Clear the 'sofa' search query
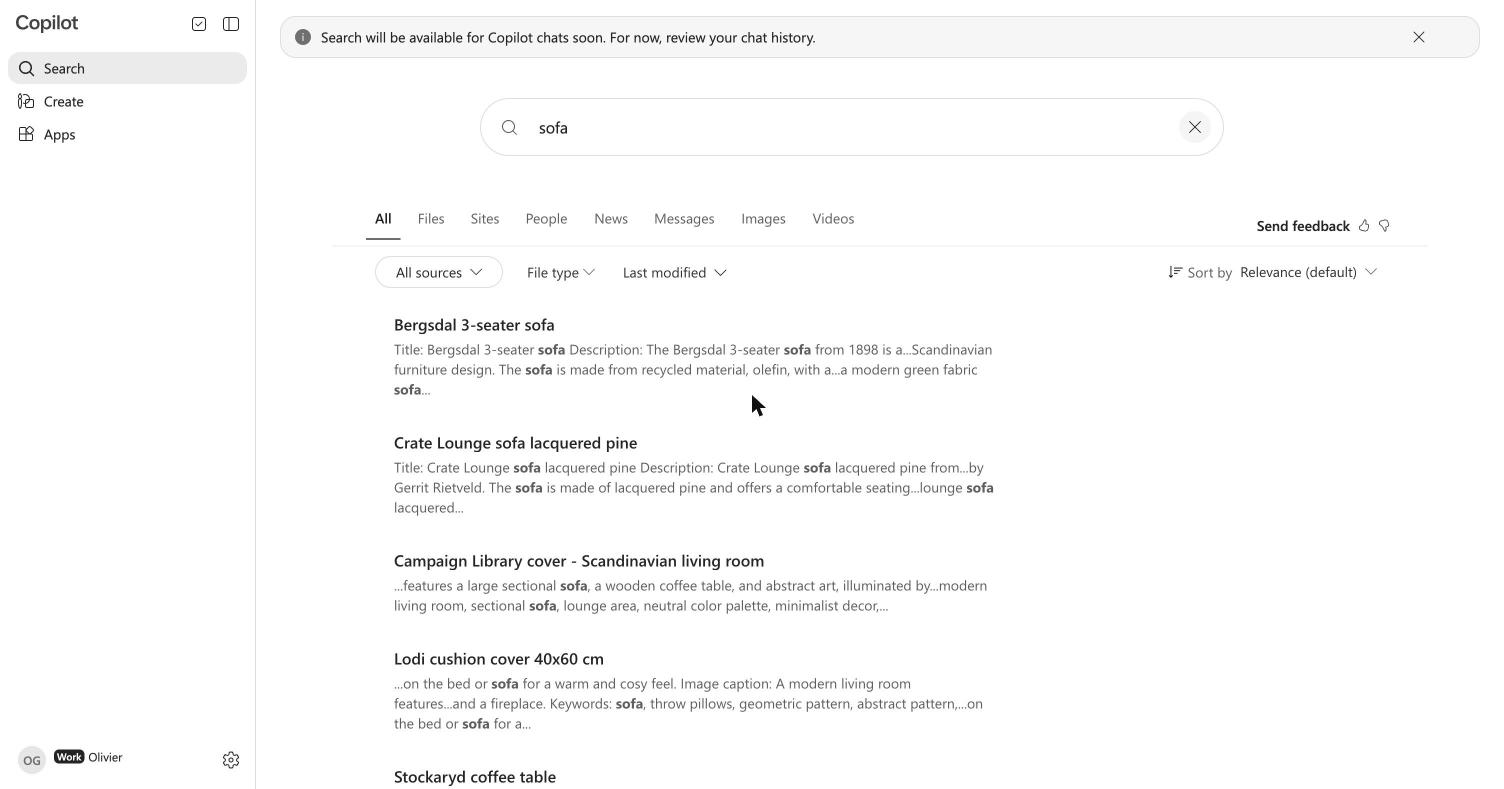The width and height of the screenshot is (1504, 789). click(1194, 127)
